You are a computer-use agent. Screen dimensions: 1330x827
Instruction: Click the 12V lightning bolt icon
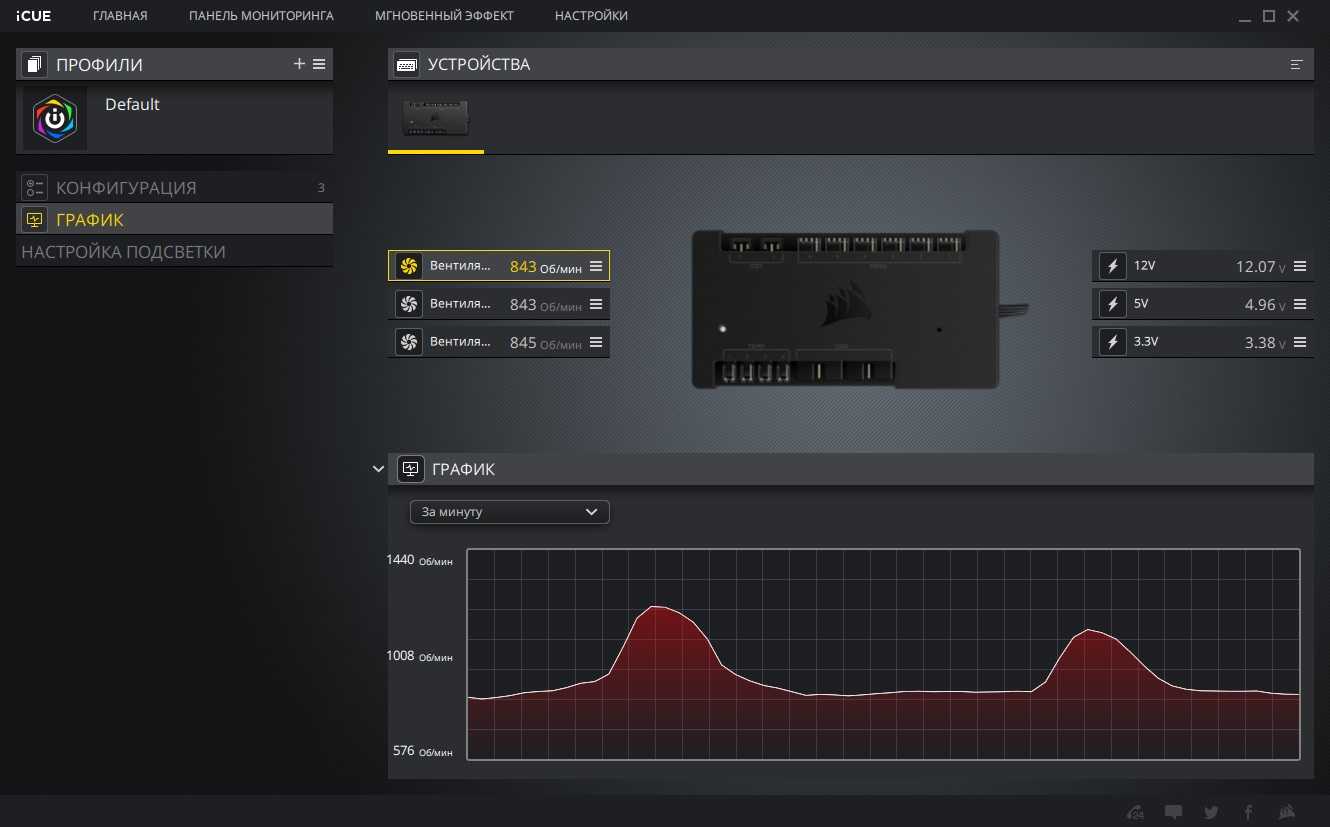pyautogui.click(x=1112, y=267)
